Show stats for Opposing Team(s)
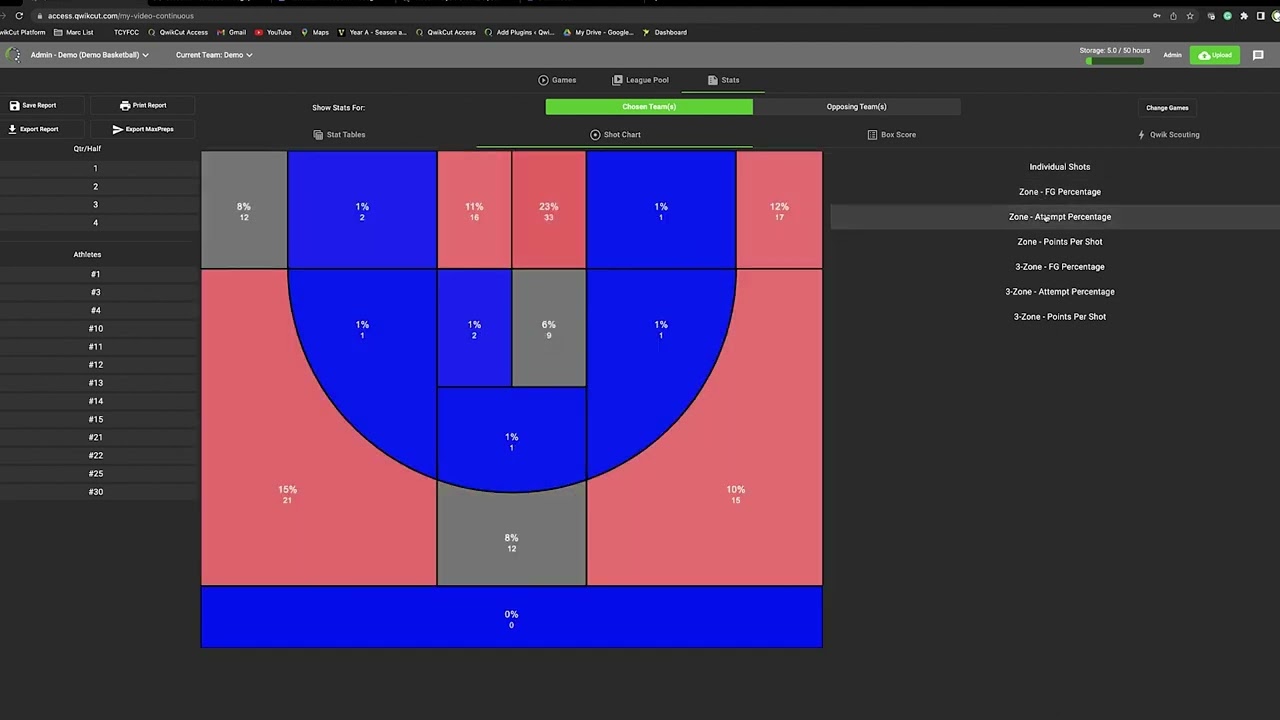The height and width of the screenshot is (720, 1280). click(x=857, y=107)
